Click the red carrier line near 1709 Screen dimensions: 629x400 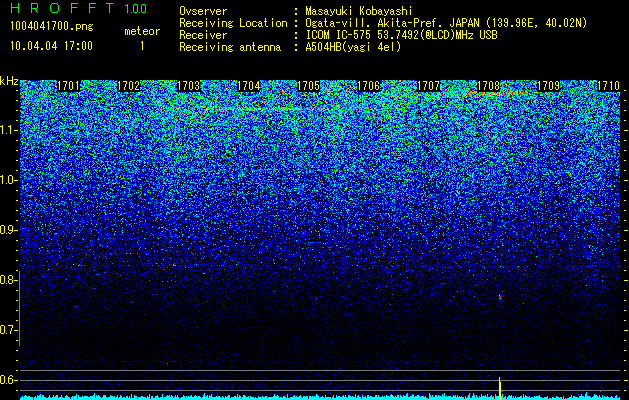click(x=570, y=93)
